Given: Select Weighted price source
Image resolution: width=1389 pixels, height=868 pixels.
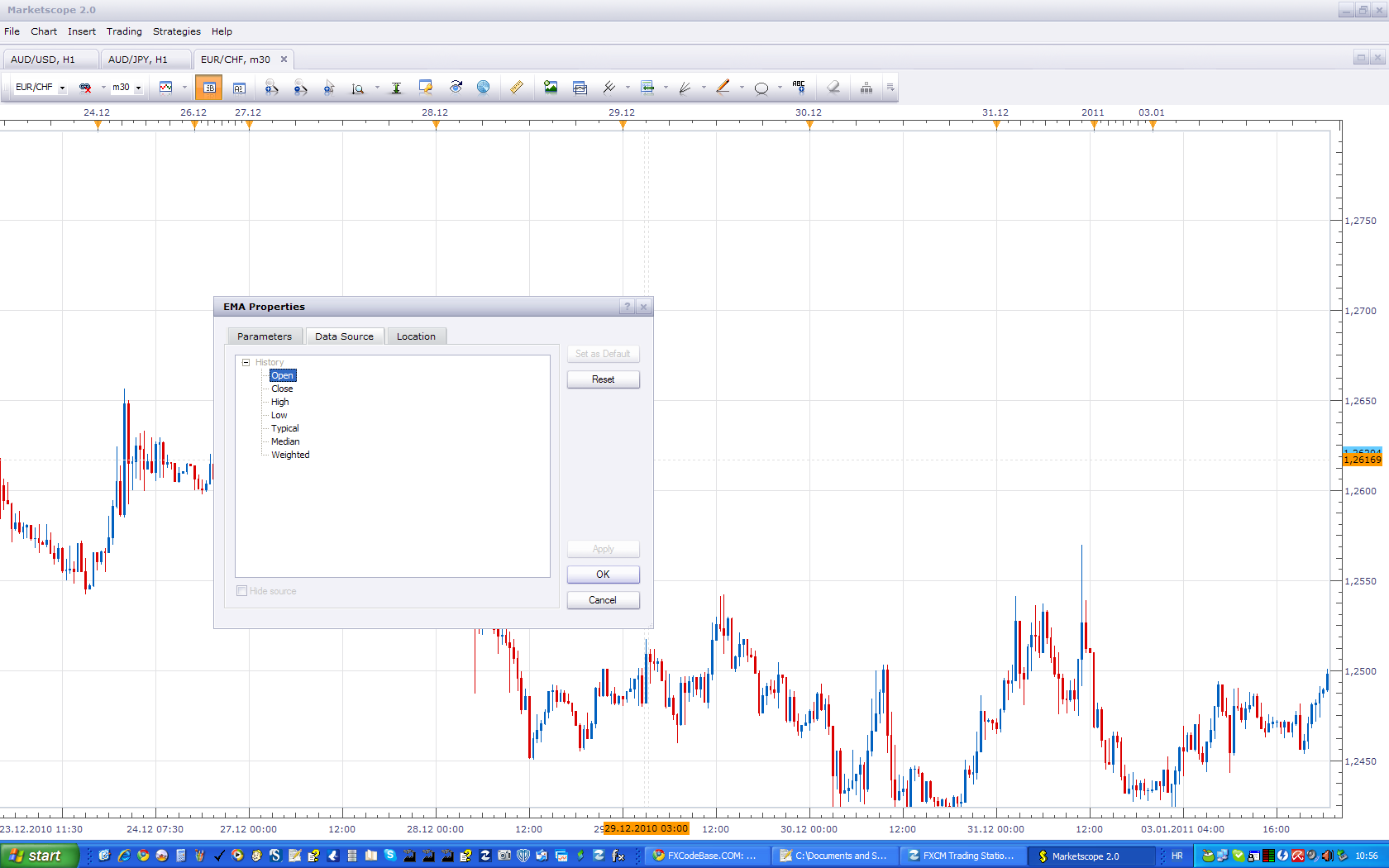Looking at the screenshot, I should point(290,455).
